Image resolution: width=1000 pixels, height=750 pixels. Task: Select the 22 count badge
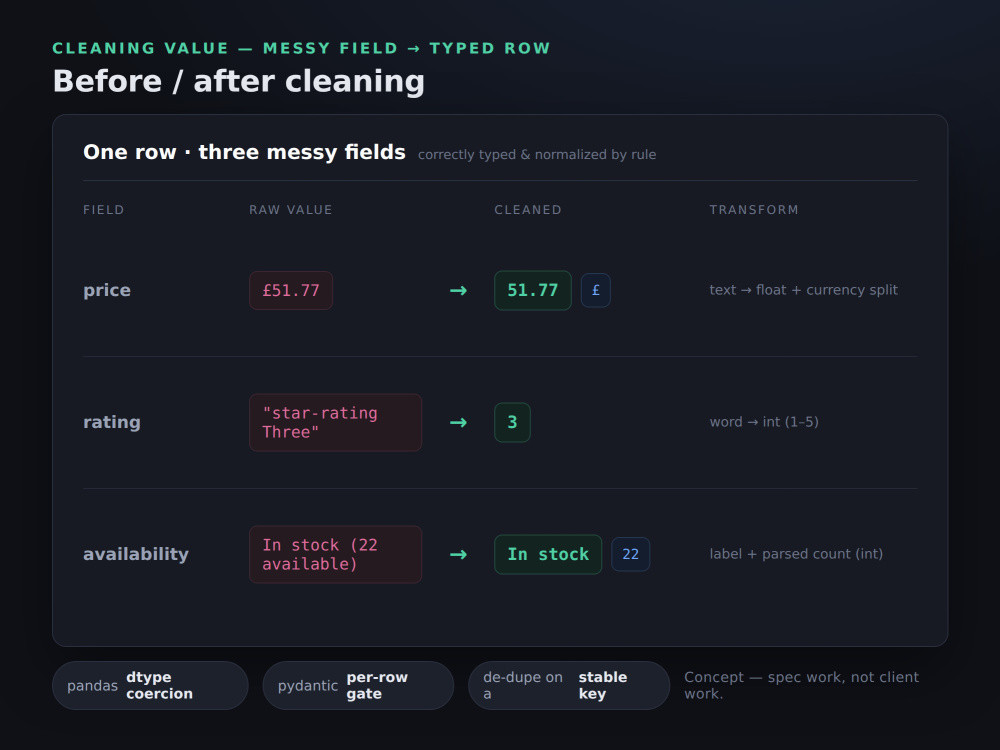[x=630, y=554]
